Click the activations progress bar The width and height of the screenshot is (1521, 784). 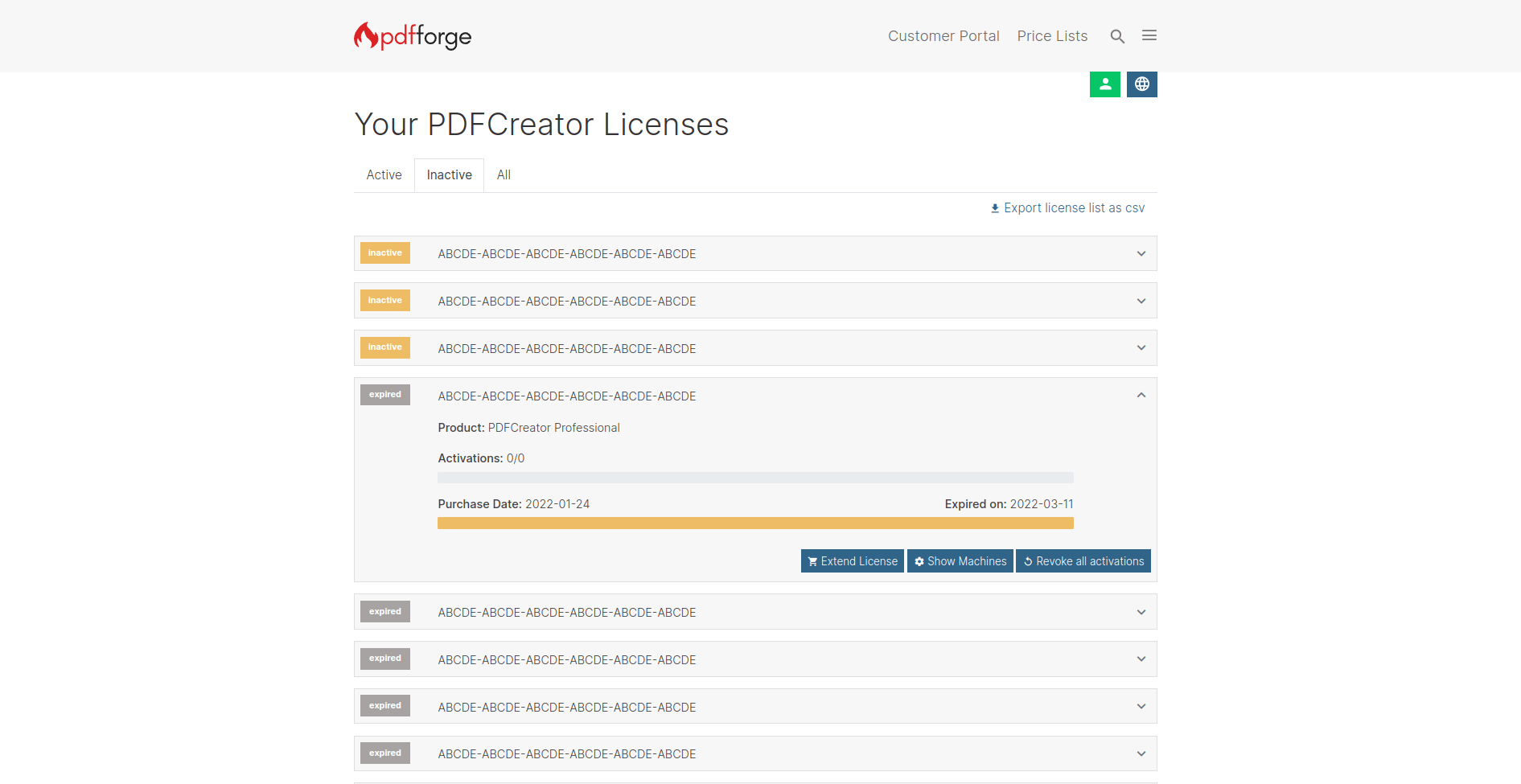point(755,478)
